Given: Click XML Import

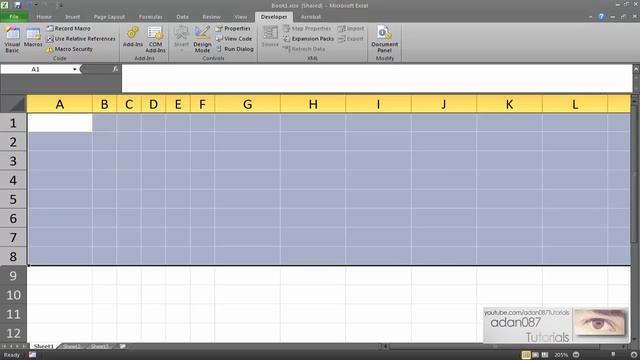Looking at the screenshot, I should coord(351,29).
